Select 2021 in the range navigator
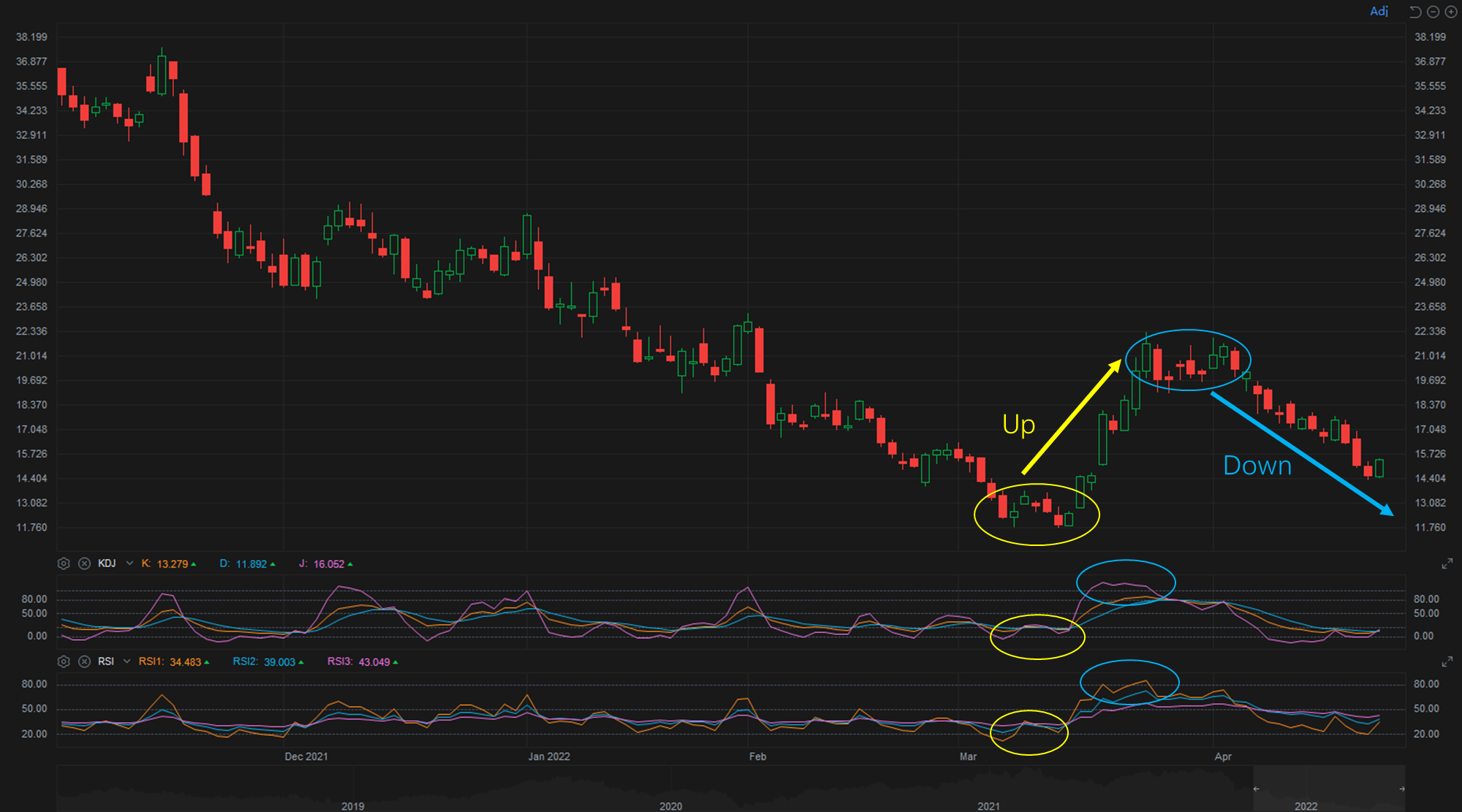This screenshot has width=1462, height=812. (988, 805)
